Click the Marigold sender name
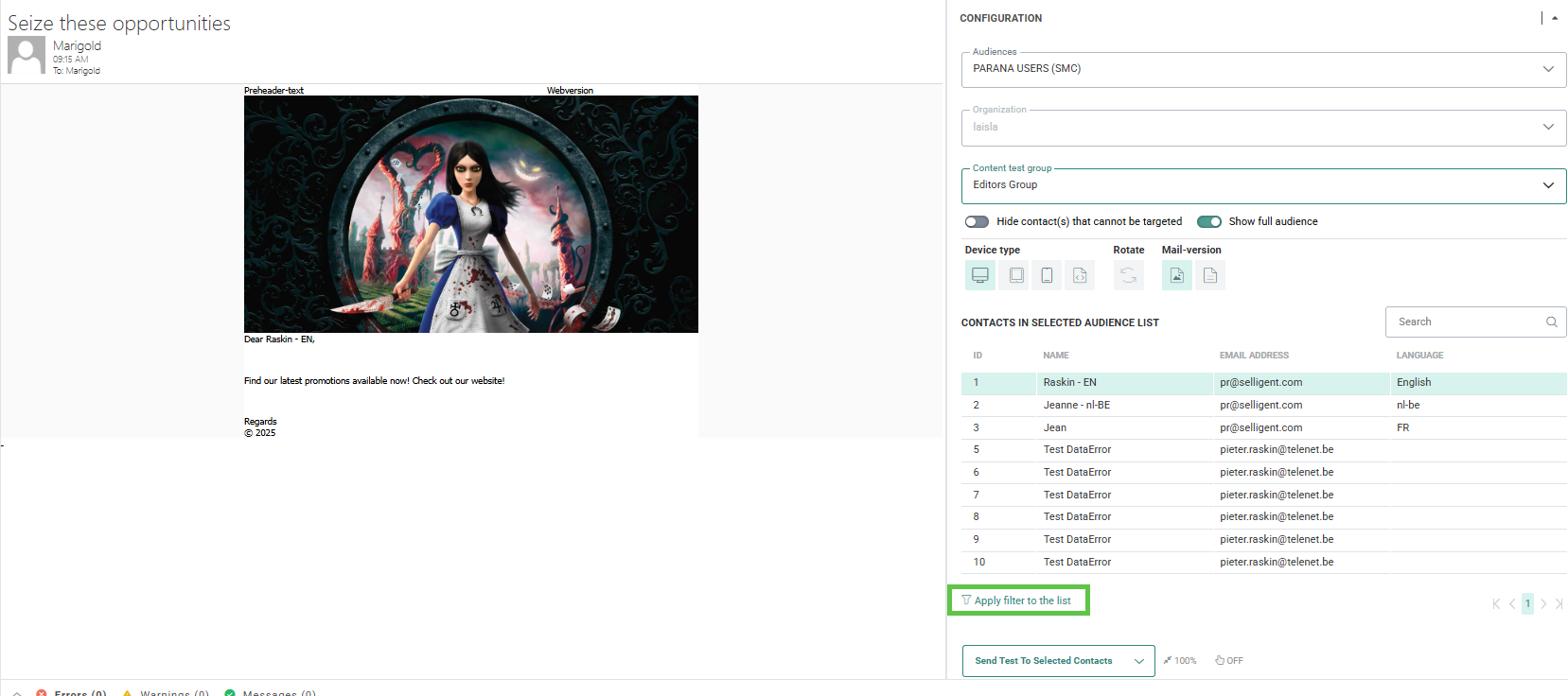The height and width of the screenshot is (696, 1568). pos(77,45)
